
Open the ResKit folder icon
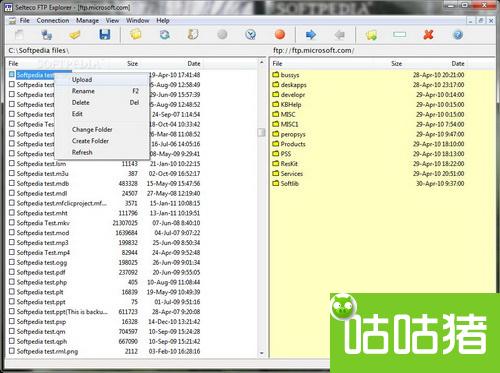click(x=276, y=164)
